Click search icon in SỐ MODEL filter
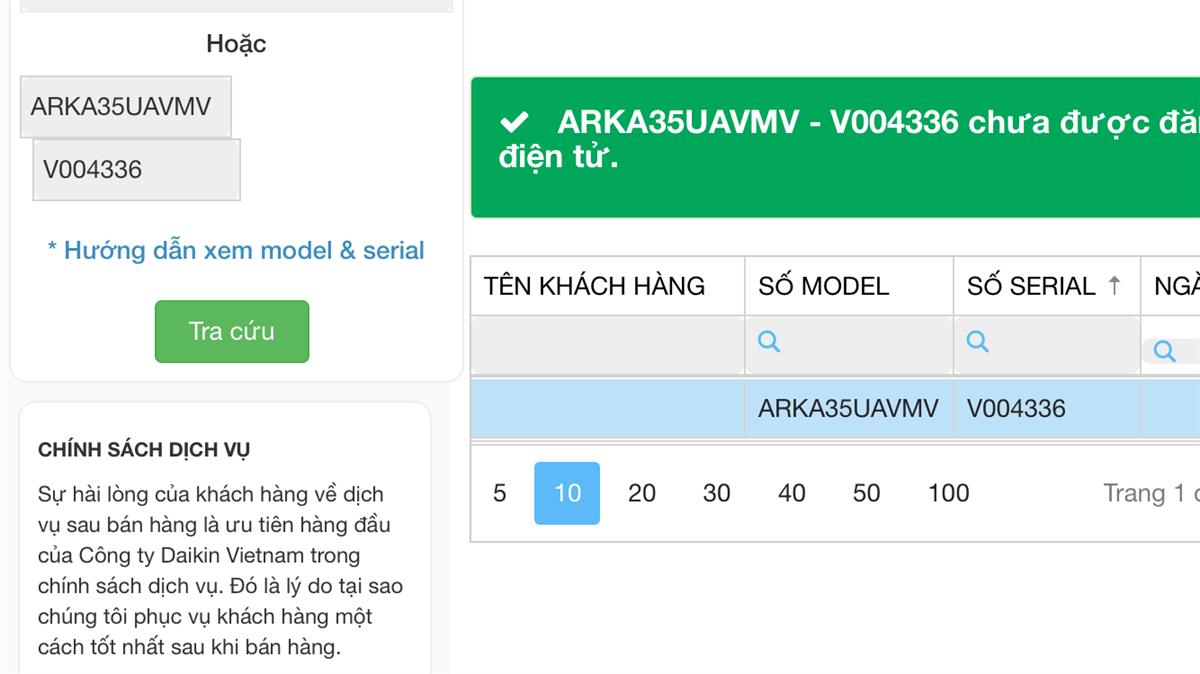This screenshot has height=674, width=1200. point(769,342)
